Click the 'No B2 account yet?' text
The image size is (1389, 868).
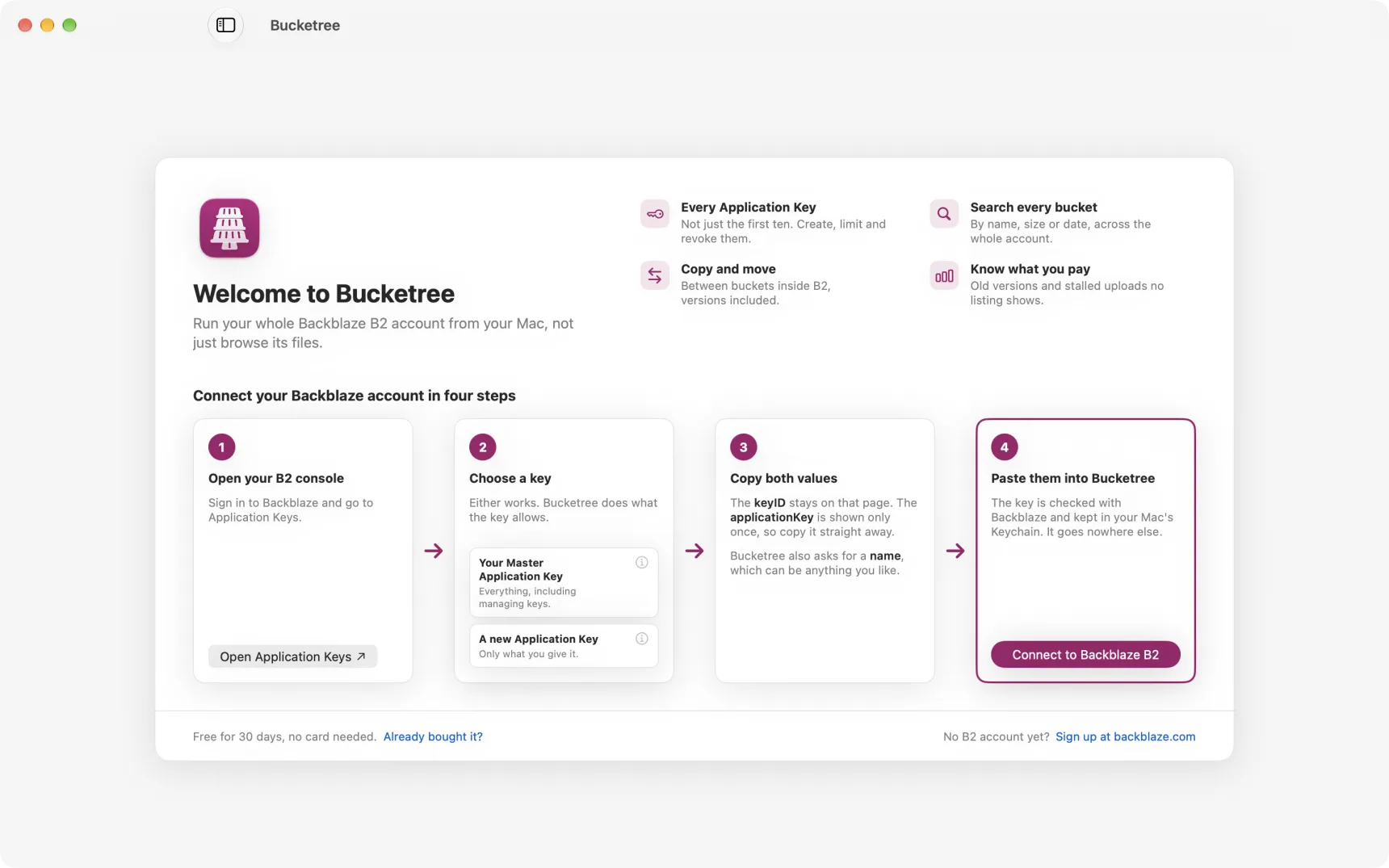(x=997, y=736)
